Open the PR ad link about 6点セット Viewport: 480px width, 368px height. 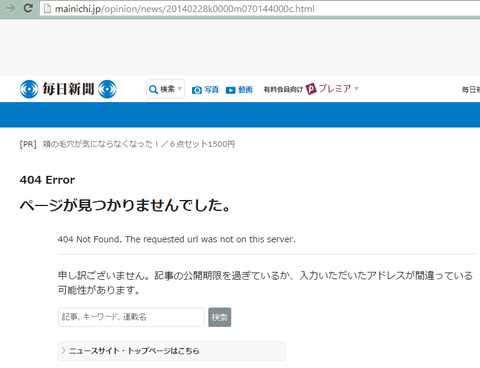pyautogui.click(x=139, y=144)
